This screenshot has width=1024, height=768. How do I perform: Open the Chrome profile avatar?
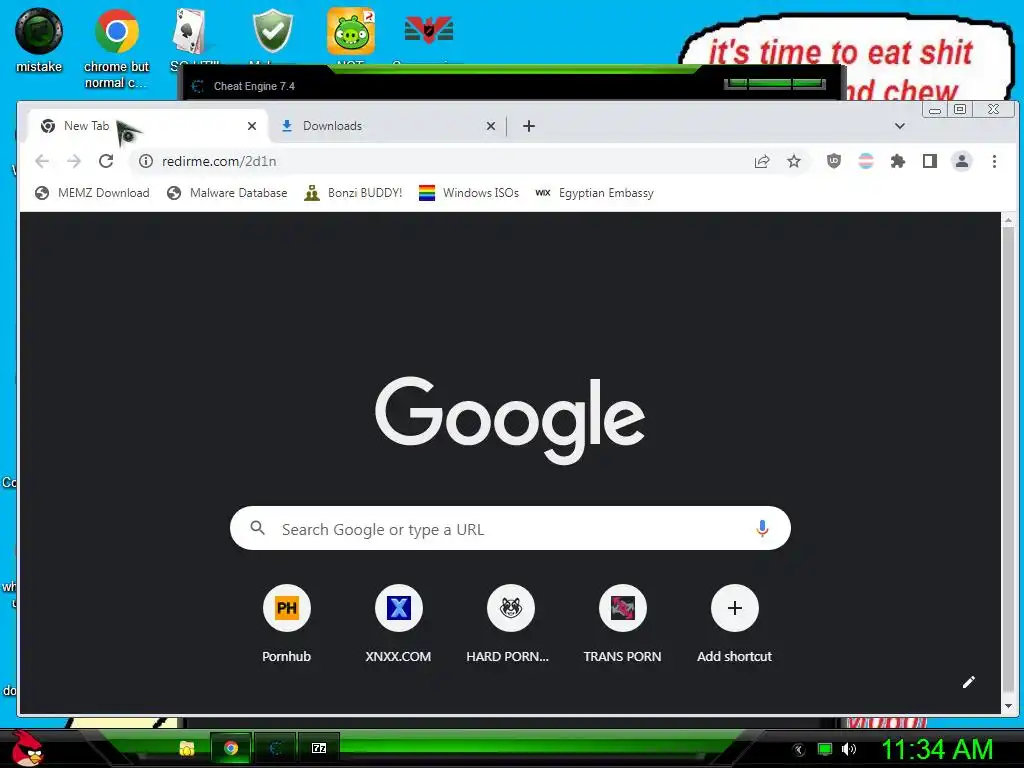[962, 161]
